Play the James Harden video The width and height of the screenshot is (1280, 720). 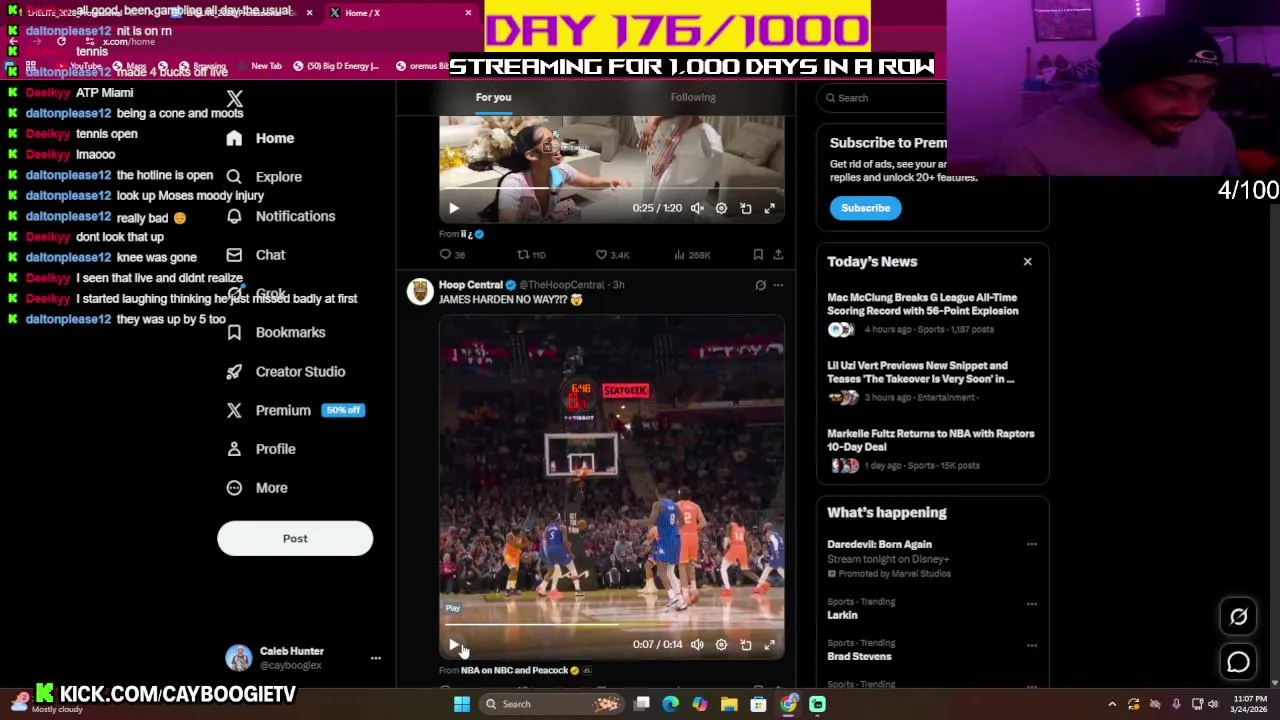point(453,645)
